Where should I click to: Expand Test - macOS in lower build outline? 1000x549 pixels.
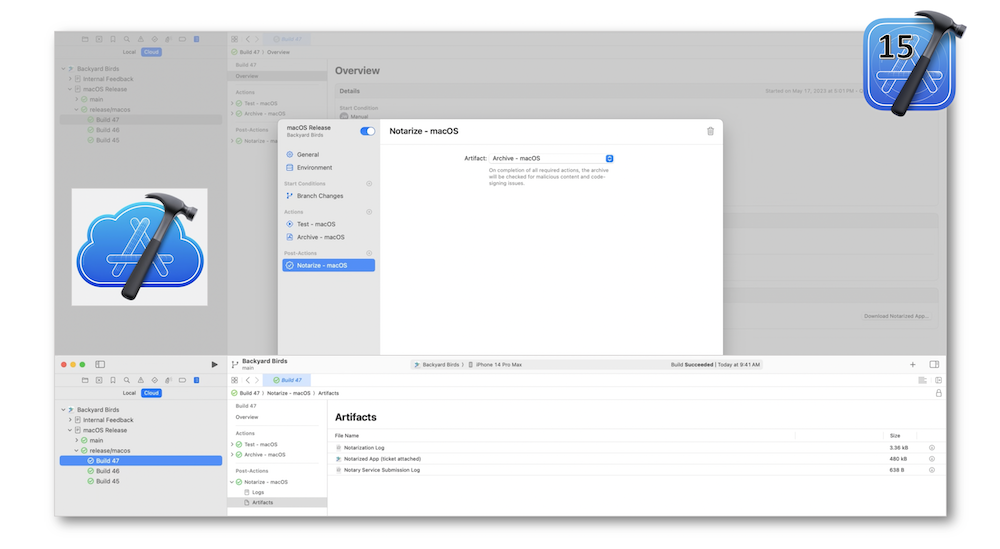[x=232, y=444]
